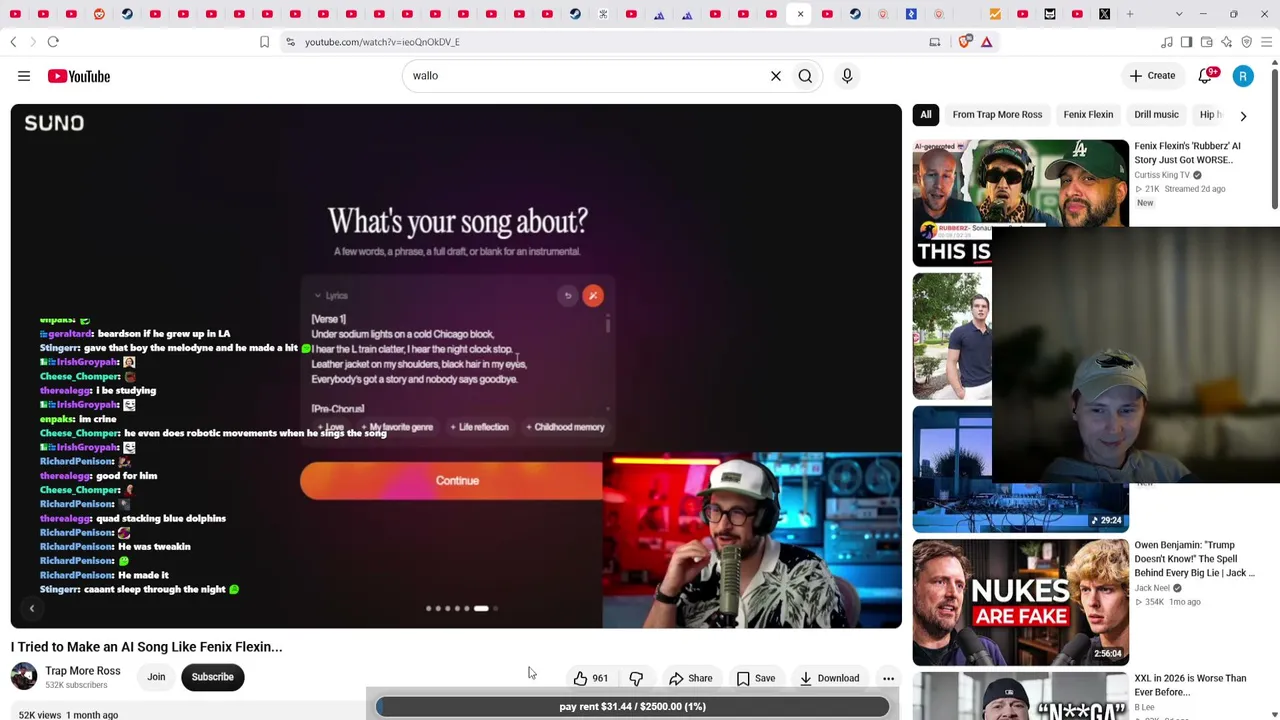Reload the page
The image size is (1280, 720).
pyautogui.click(x=53, y=42)
